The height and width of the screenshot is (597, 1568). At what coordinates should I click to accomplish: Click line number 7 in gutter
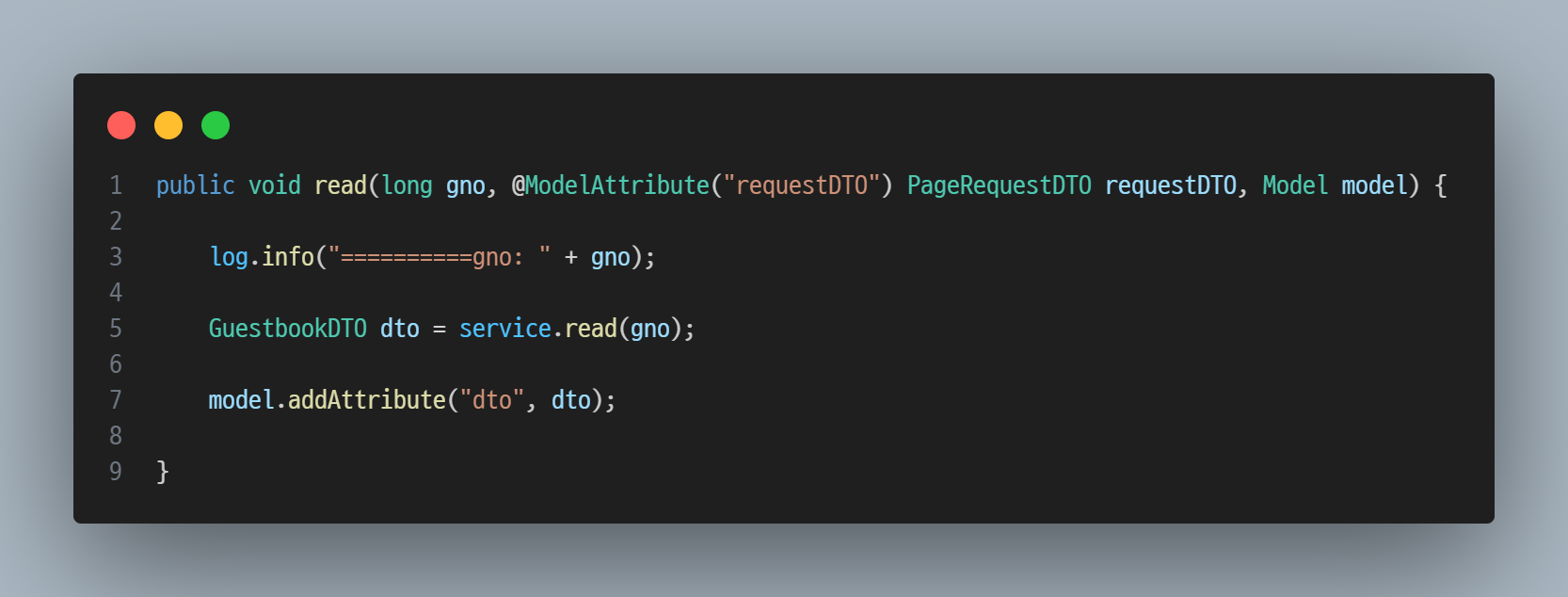(116, 400)
